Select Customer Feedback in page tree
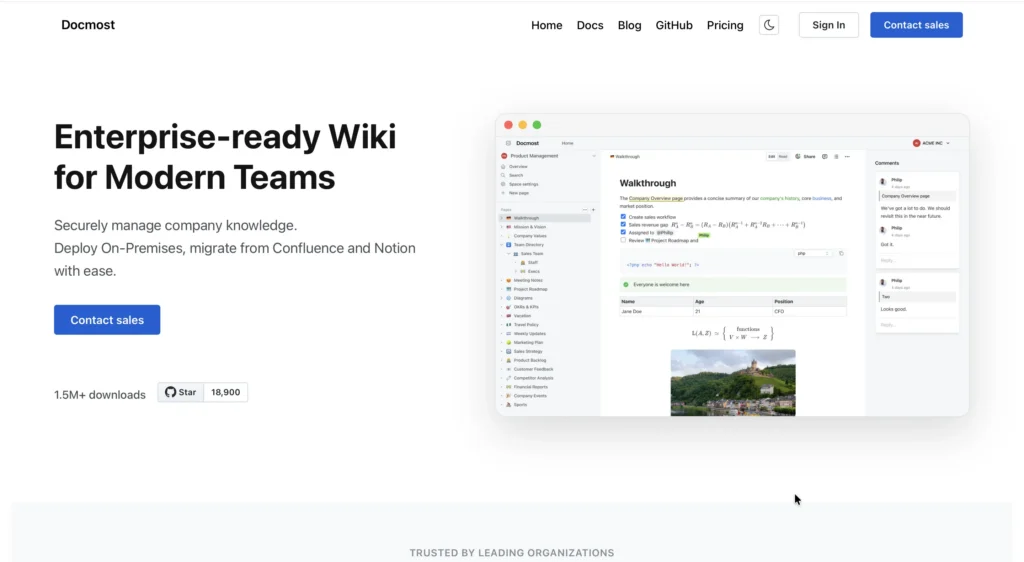This screenshot has height=562, width=1024. click(x=534, y=369)
